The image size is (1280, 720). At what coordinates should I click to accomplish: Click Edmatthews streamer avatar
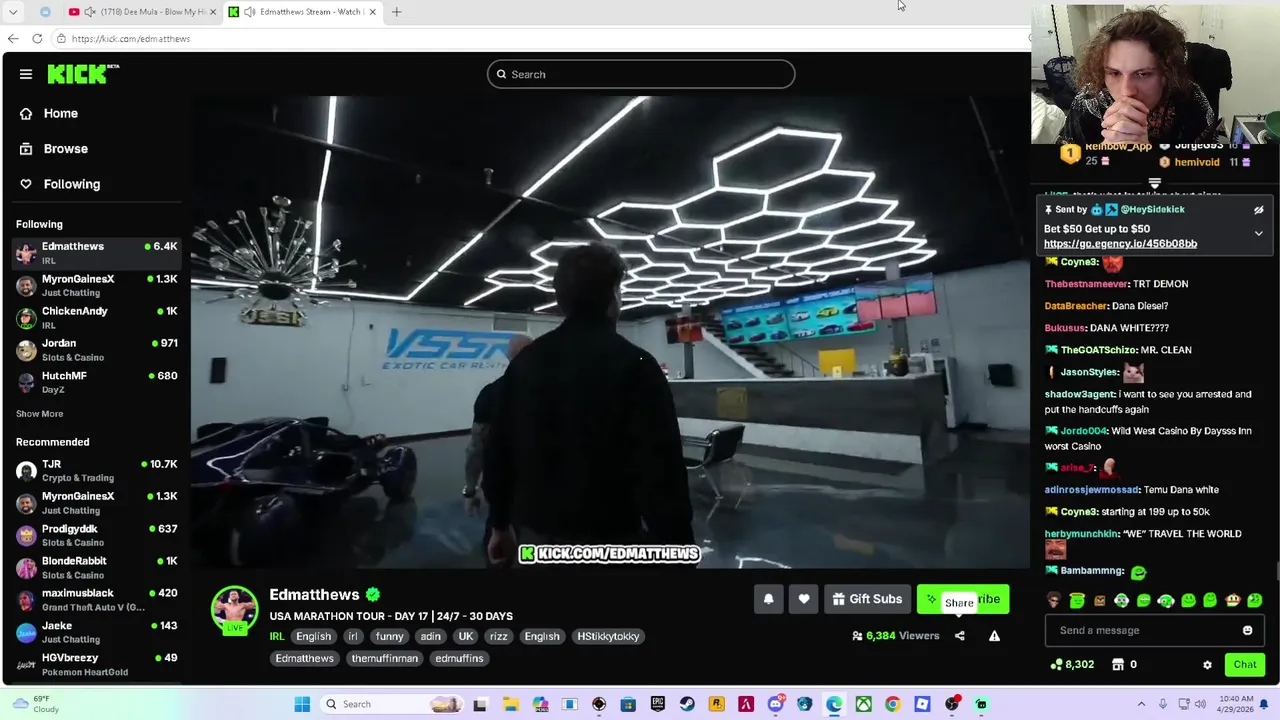235,610
